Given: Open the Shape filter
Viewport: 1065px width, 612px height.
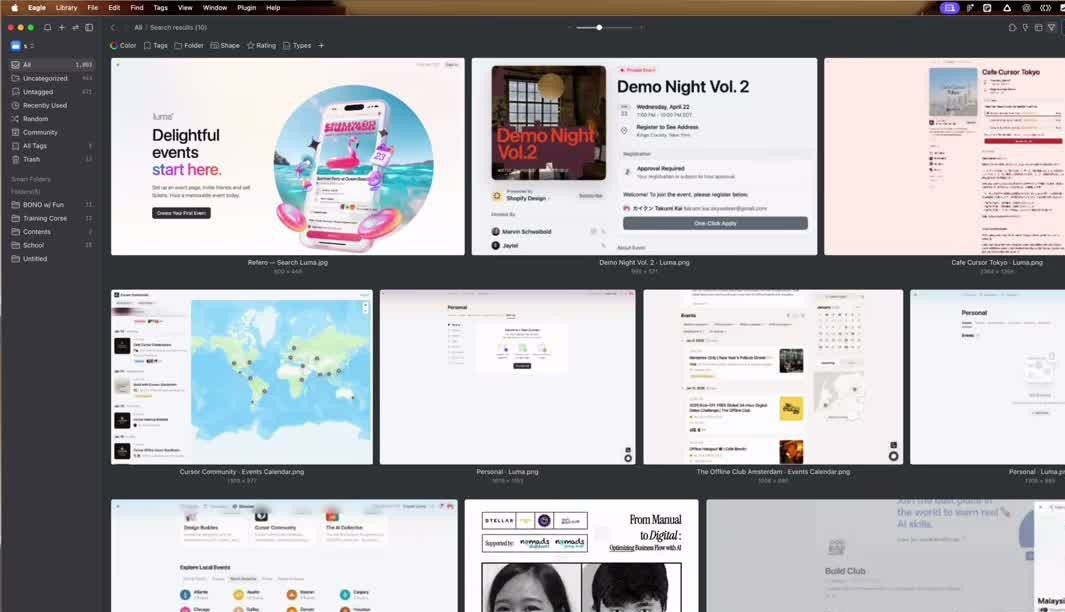Looking at the screenshot, I should coord(225,46).
